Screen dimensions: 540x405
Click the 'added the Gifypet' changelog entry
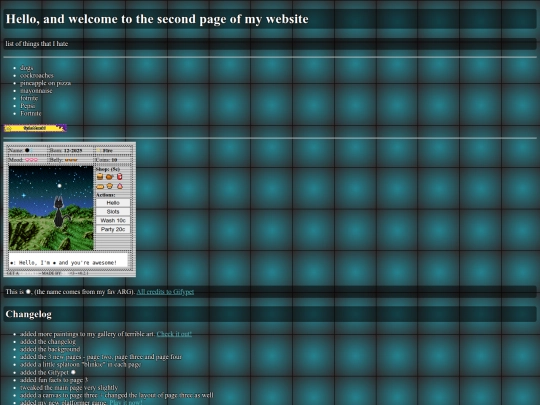pos(48,372)
